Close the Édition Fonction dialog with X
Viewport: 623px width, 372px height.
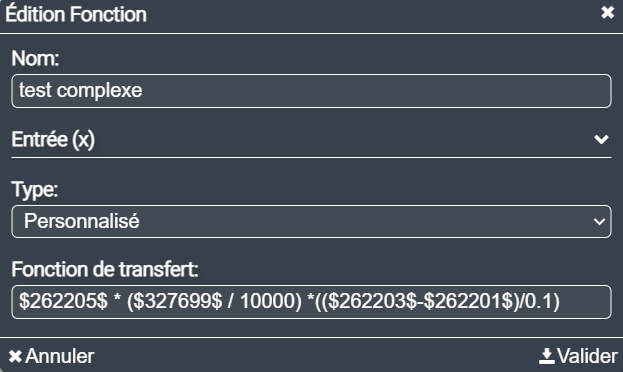(608, 13)
